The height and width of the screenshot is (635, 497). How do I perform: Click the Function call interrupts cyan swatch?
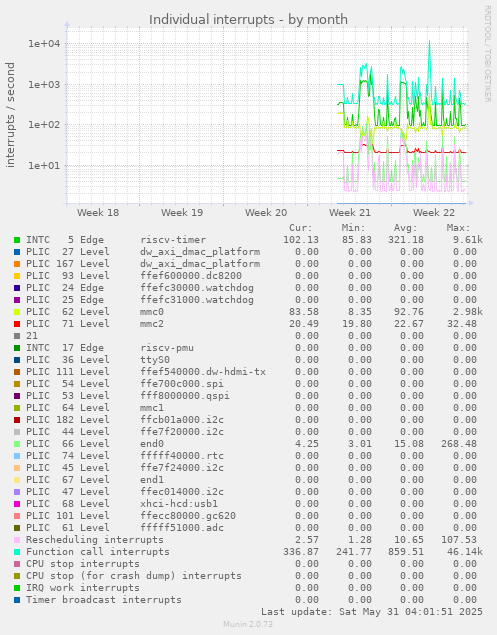[x=17, y=552]
